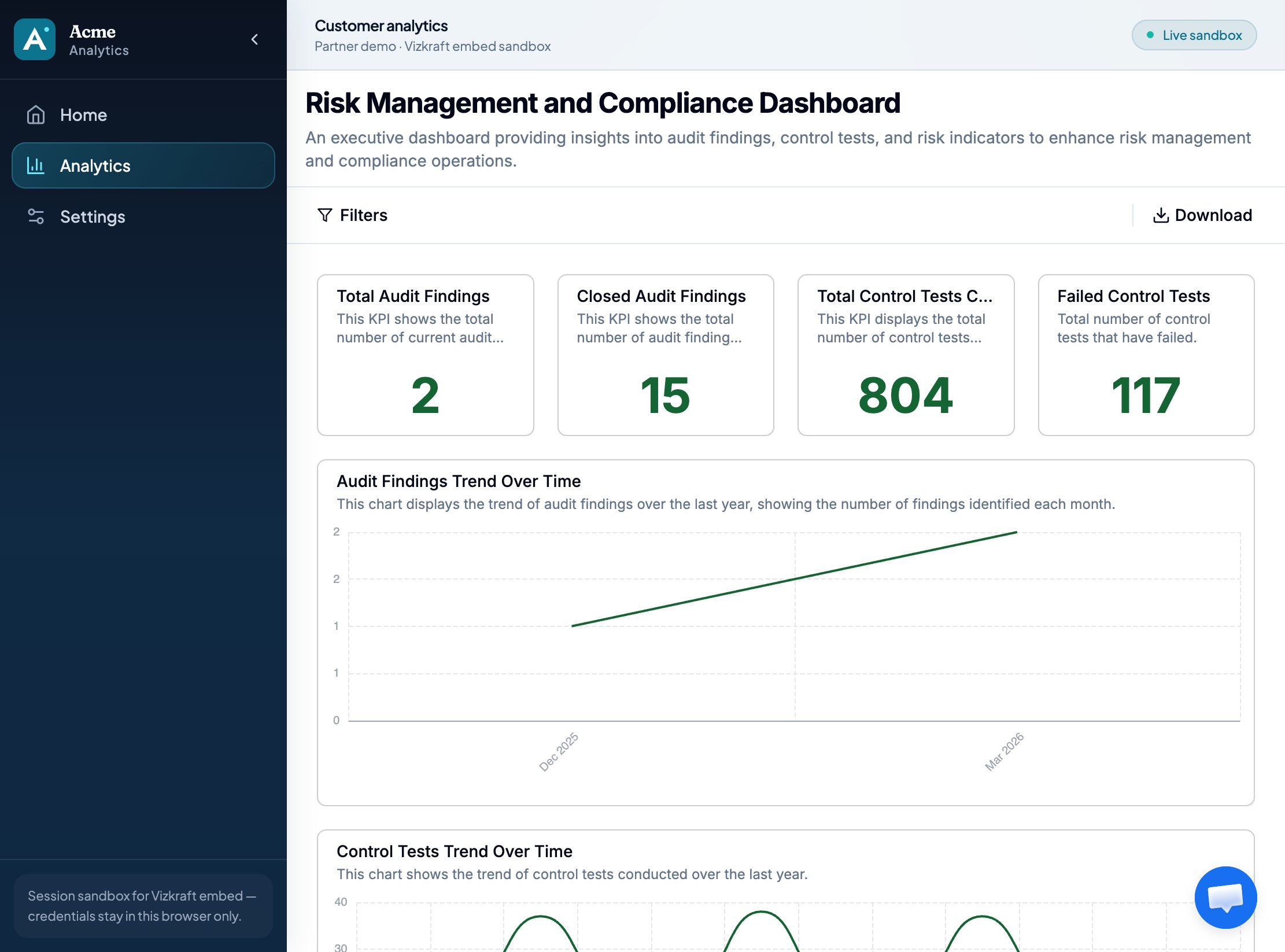This screenshot has width=1285, height=952.
Task: Click the Failed Control Tests title
Action: (x=1133, y=296)
